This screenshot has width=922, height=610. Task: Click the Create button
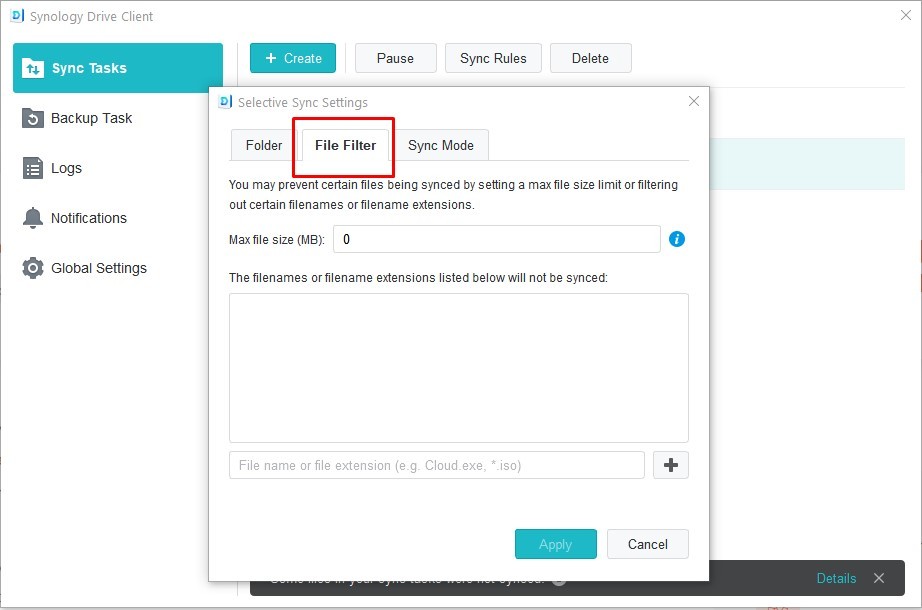point(293,58)
